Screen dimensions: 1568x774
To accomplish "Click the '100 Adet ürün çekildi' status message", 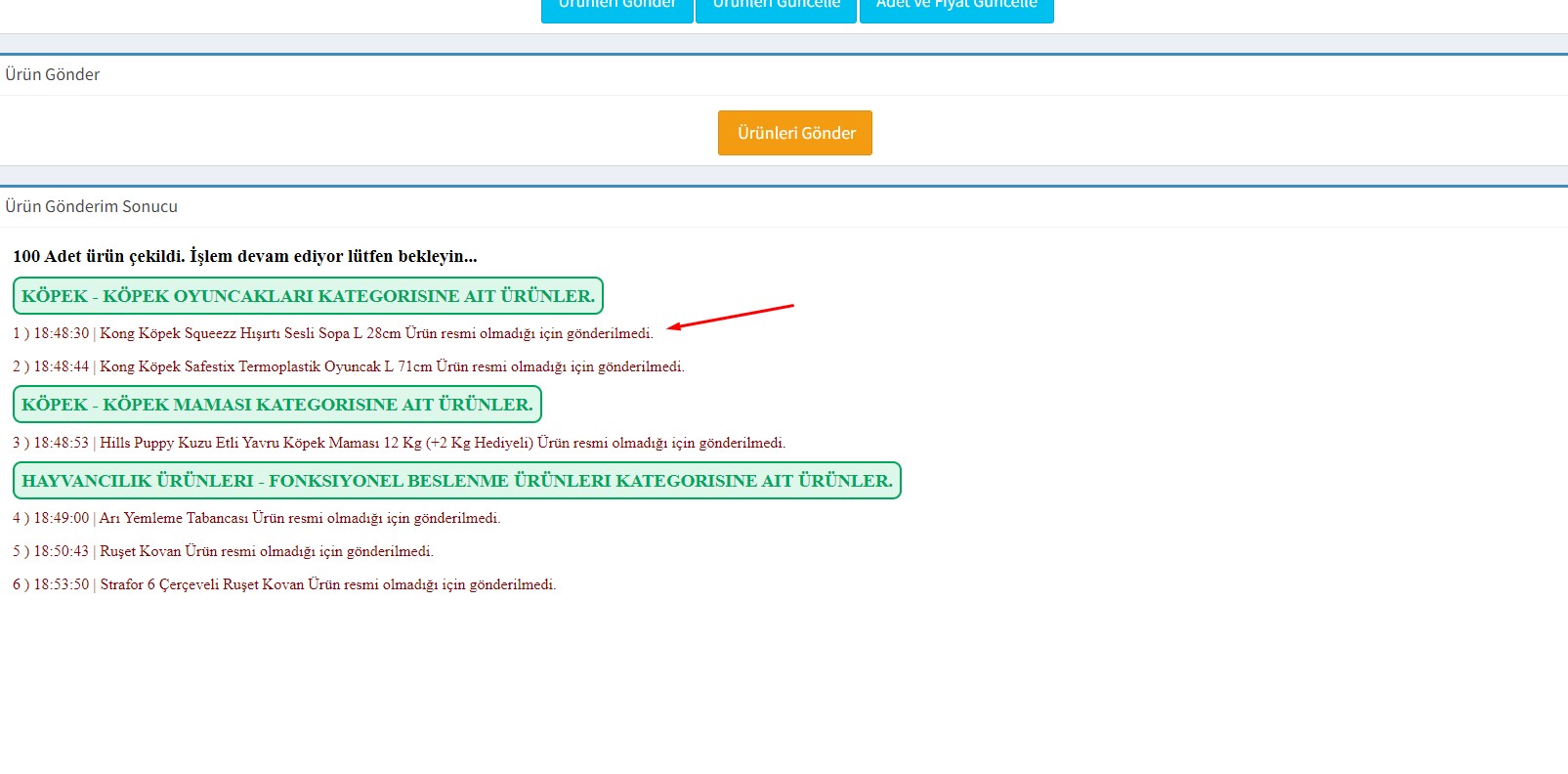I will (245, 256).
